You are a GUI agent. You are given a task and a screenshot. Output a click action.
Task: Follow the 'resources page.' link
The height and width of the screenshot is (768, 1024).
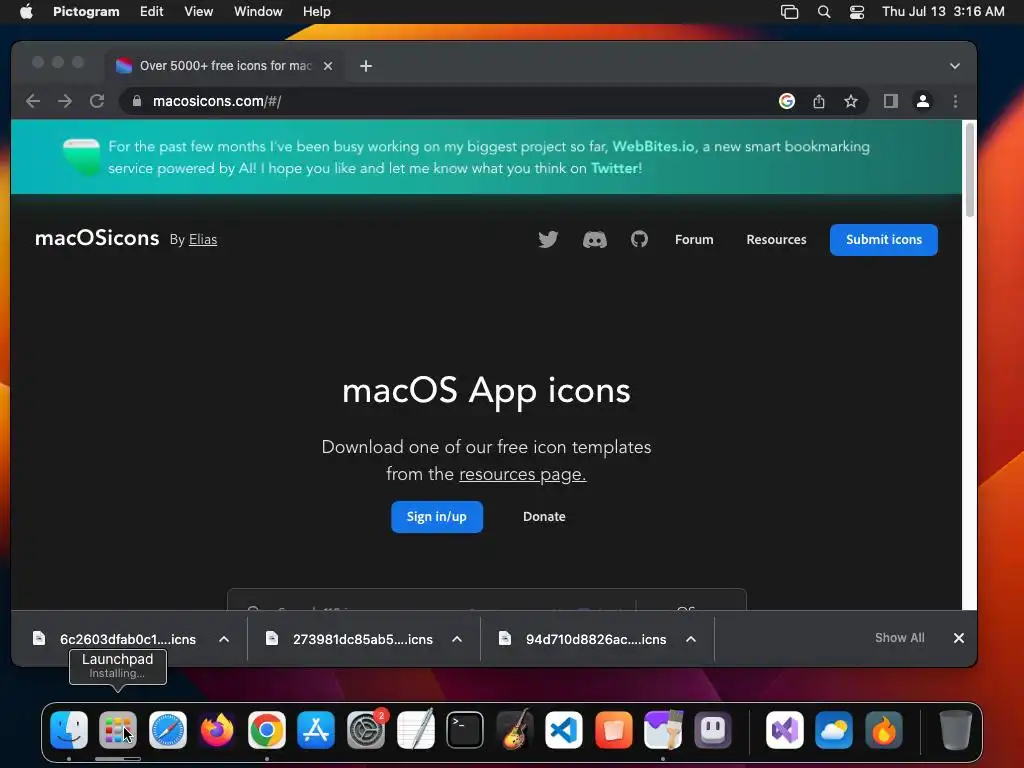[x=522, y=474]
